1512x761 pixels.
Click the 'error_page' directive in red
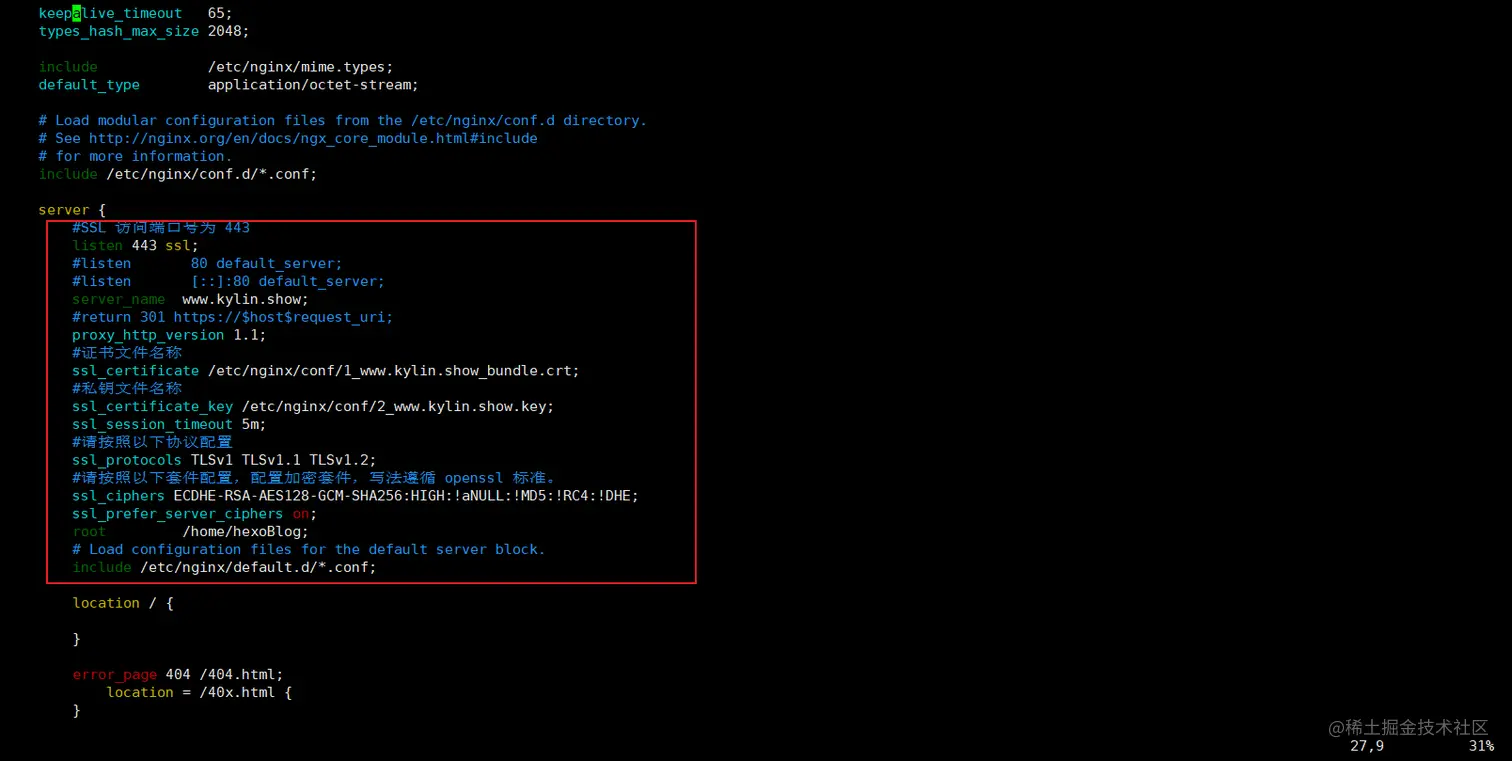pyautogui.click(x=114, y=674)
